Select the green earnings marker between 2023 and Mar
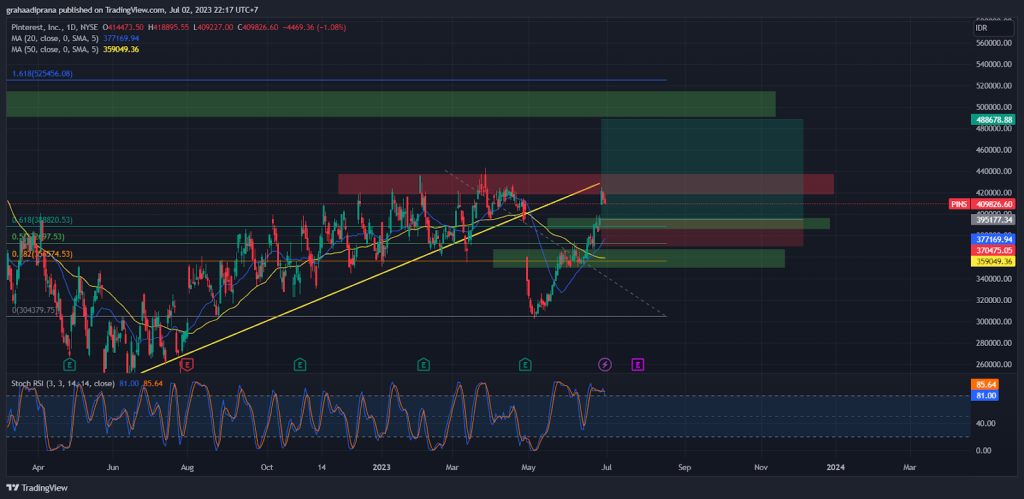The height and width of the screenshot is (499, 1024). coord(423,364)
